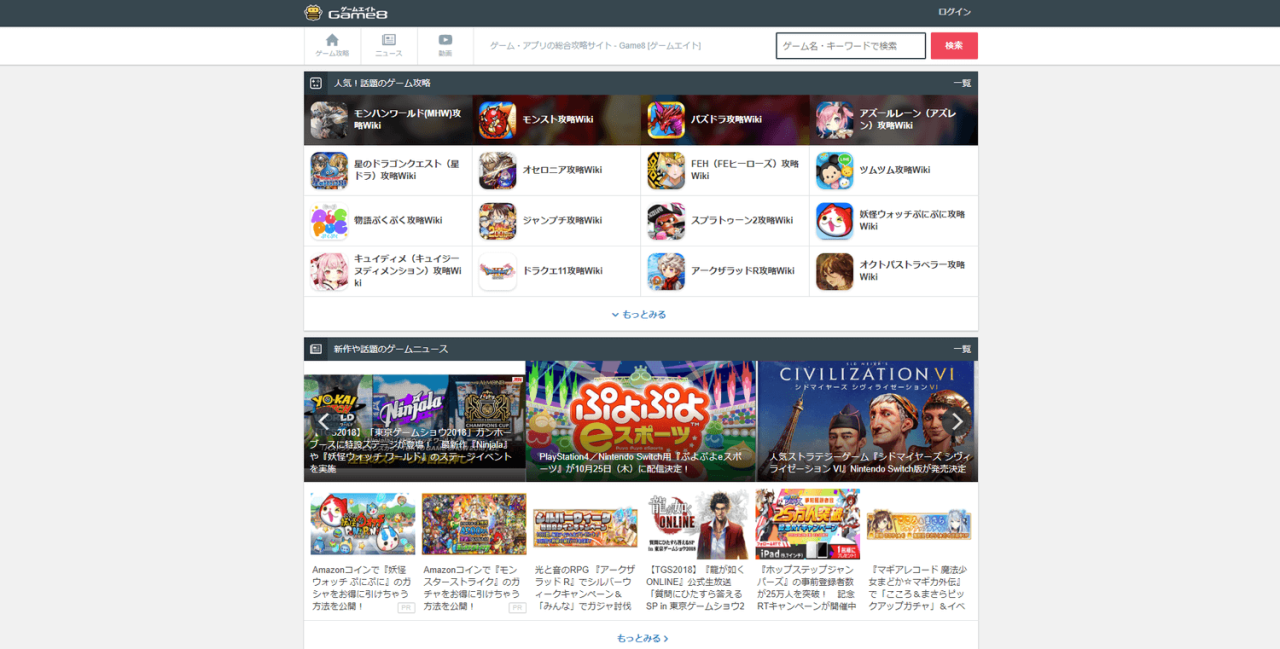This screenshot has height=649, width=1280.
Task: Open the ゲーム攻略 home tab
Action: point(332,46)
